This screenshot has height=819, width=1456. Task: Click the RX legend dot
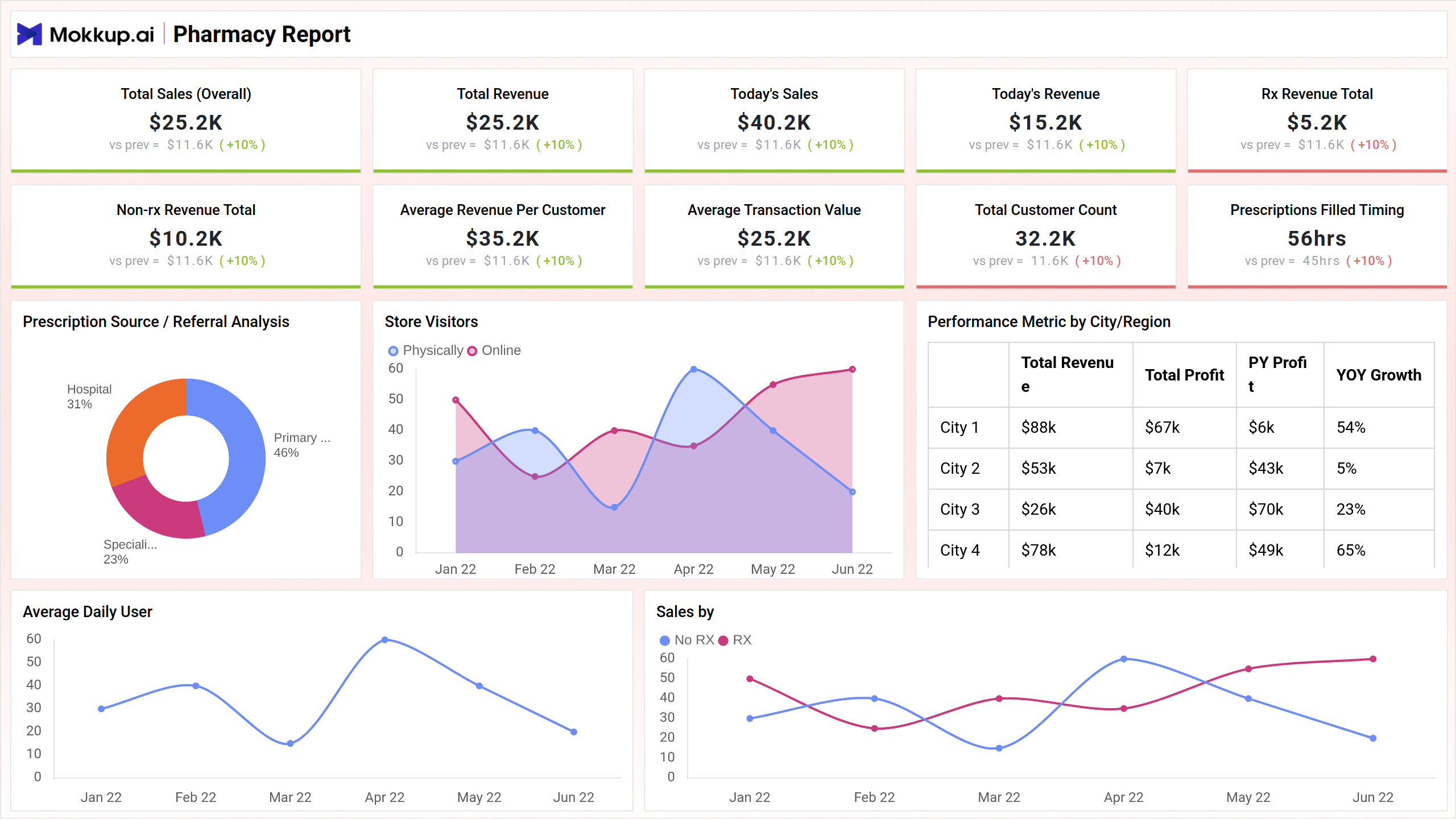[x=723, y=640]
